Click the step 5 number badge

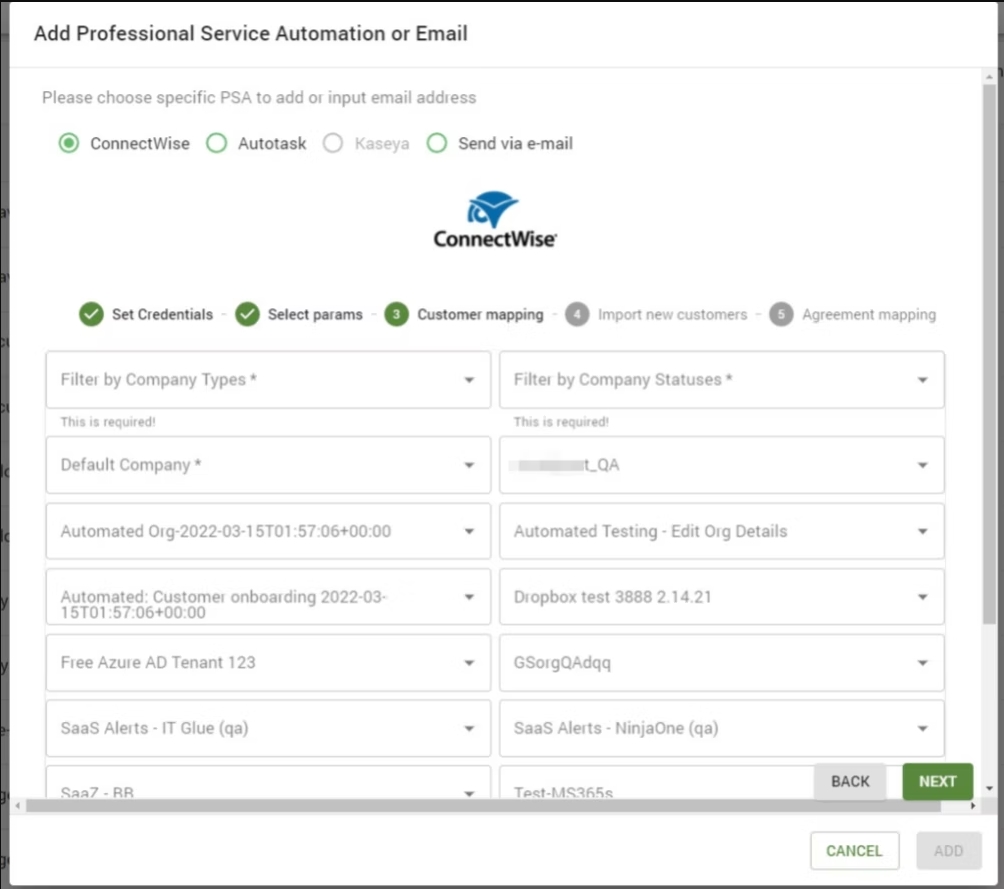coord(781,314)
